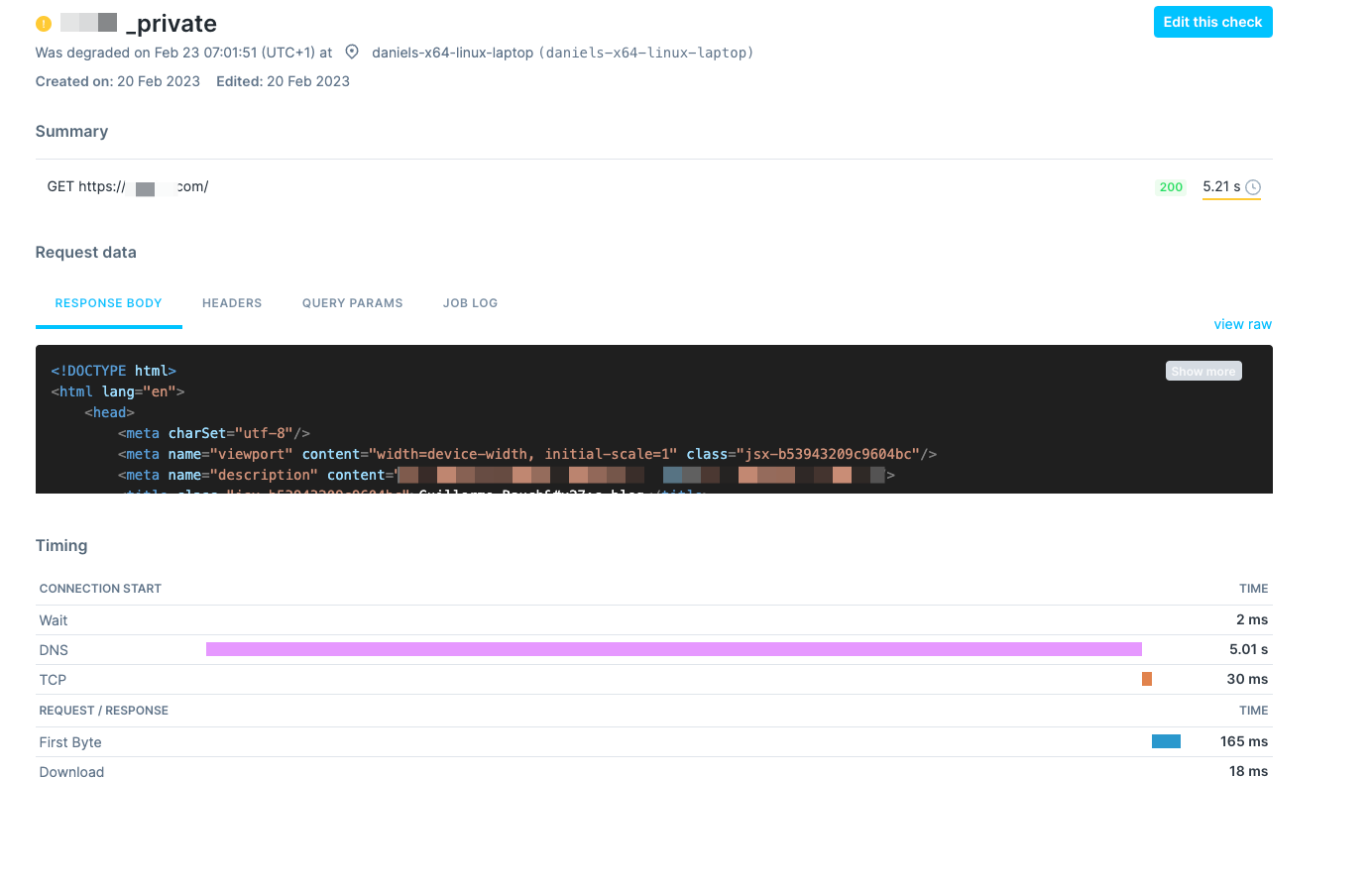The height and width of the screenshot is (888, 1372).
Task: Click the 2 ms Wait time value
Action: (x=1252, y=619)
